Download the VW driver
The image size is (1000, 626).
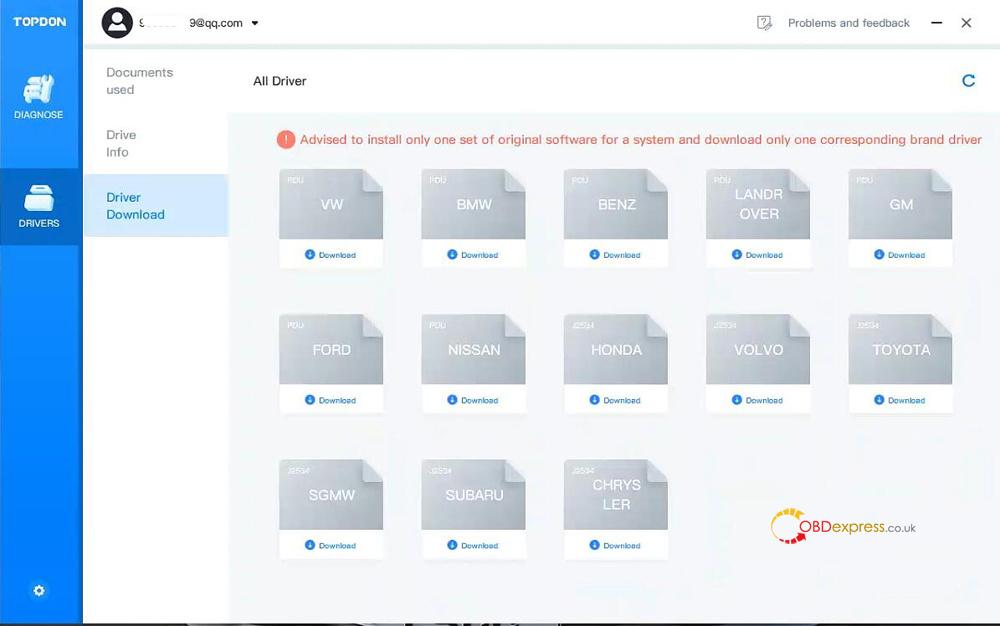(x=330, y=254)
